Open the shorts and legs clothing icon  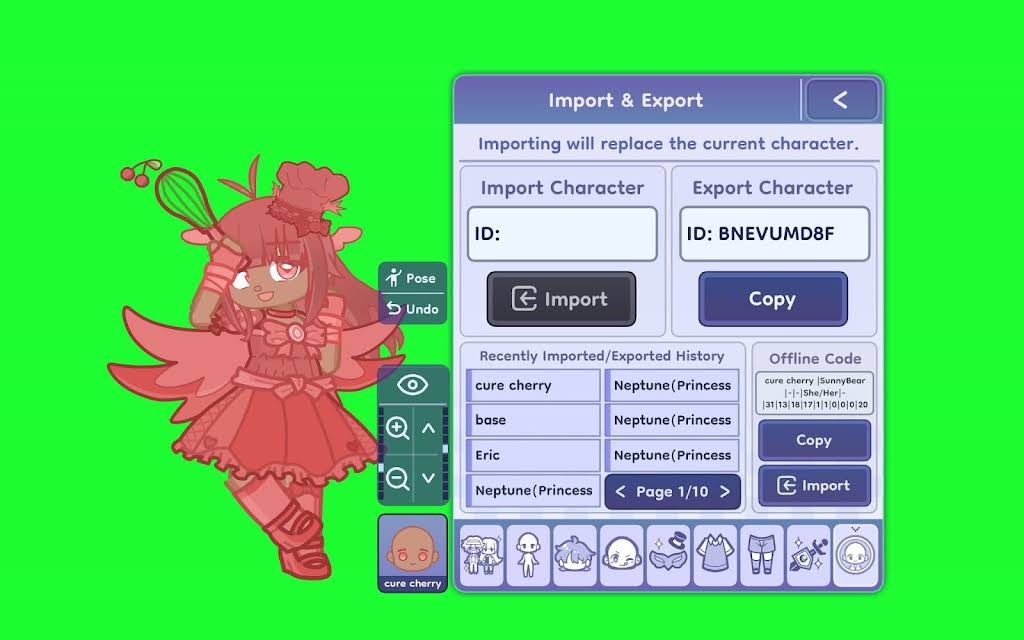(761, 555)
